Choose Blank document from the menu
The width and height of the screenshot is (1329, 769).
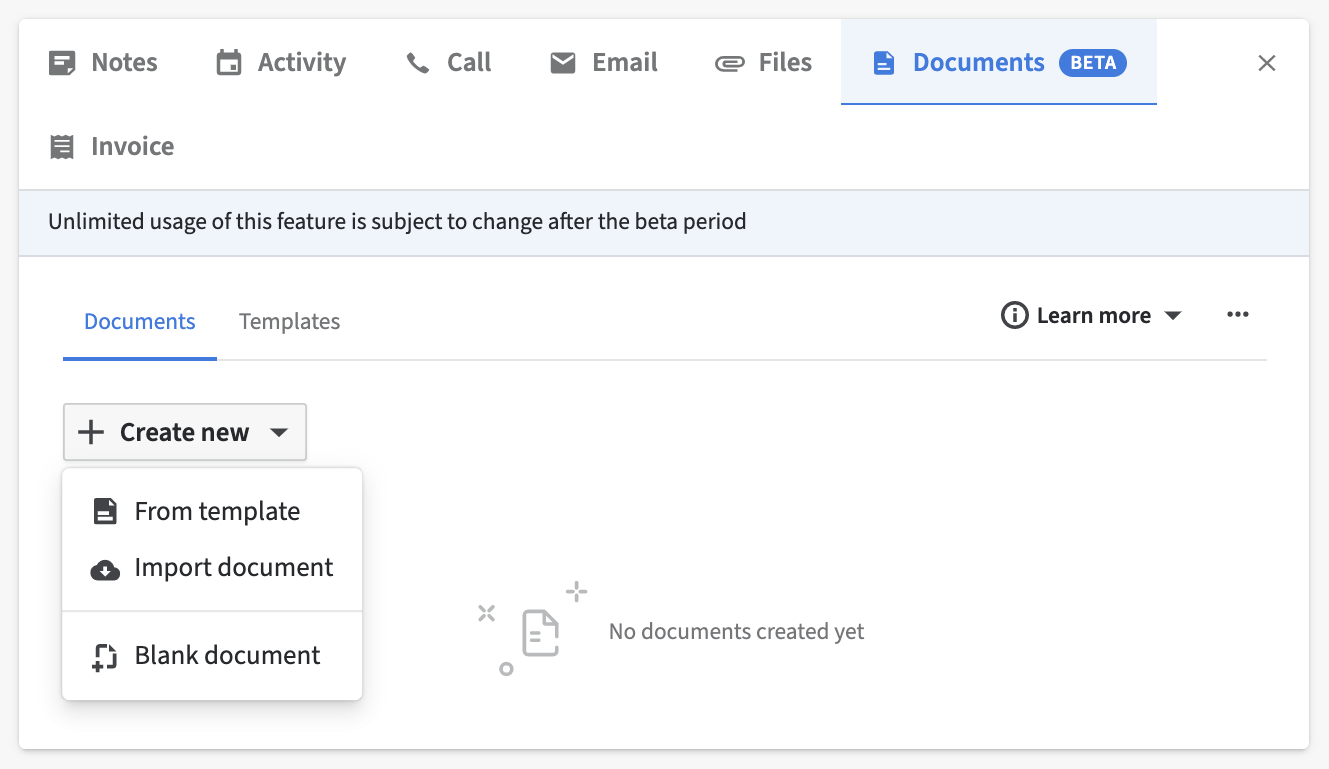coord(227,655)
